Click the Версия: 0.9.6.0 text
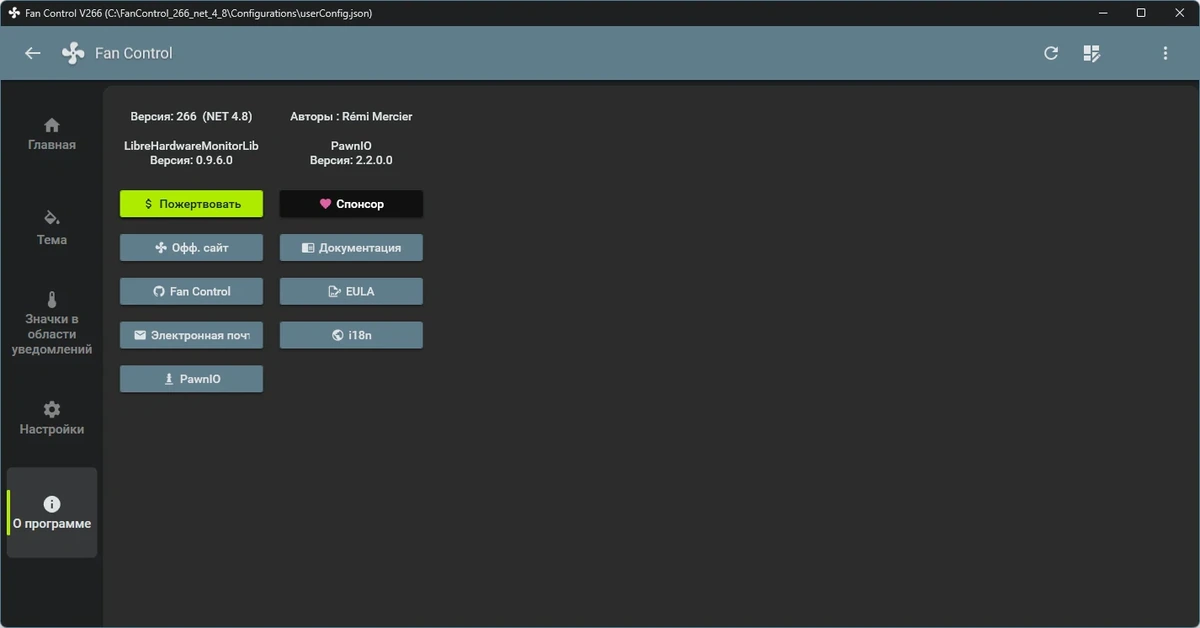 (191, 160)
